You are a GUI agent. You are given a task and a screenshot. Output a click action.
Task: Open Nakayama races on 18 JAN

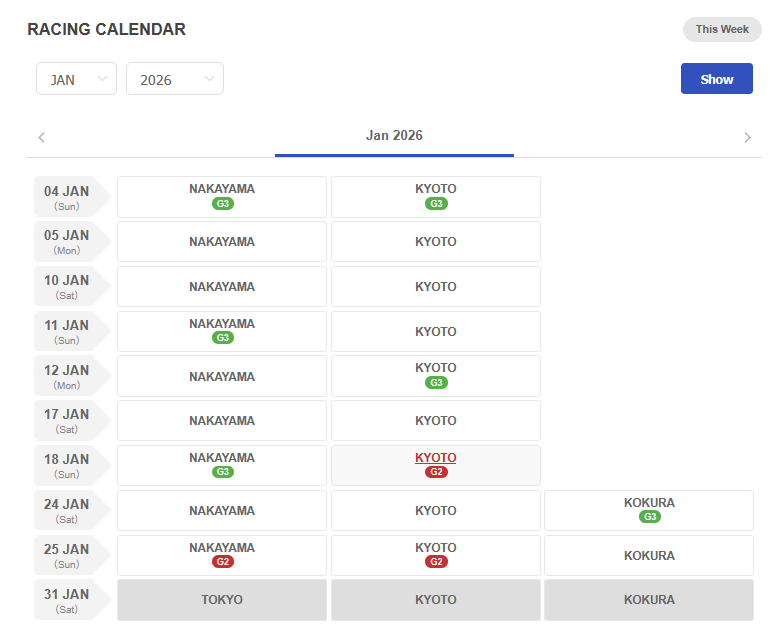[x=222, y=466]
